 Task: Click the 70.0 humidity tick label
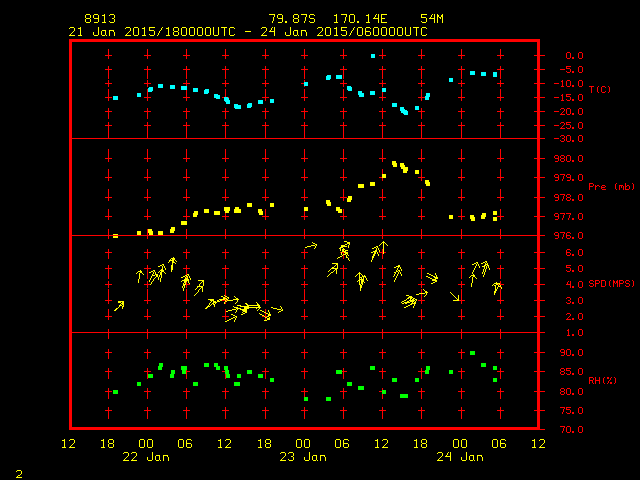click(571, 429)
